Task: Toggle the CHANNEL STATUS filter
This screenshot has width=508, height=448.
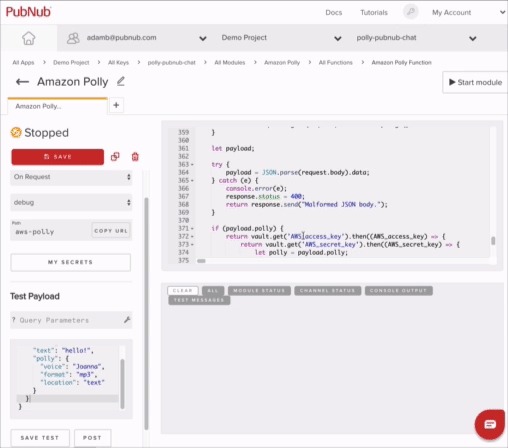Action: (x=327, y=291)
